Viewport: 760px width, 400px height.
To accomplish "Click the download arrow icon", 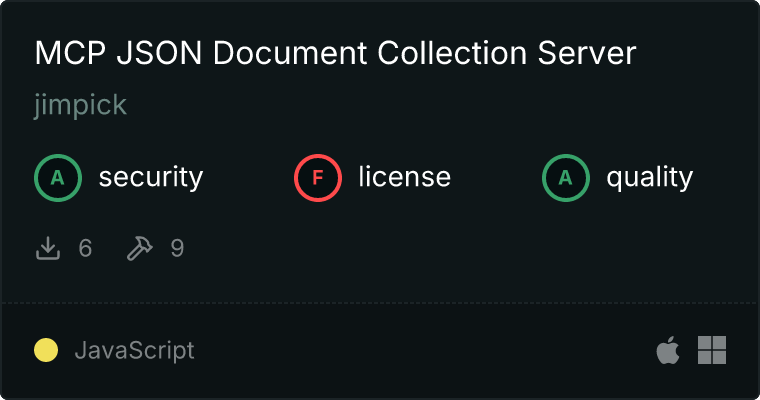I will coord(48,248).
